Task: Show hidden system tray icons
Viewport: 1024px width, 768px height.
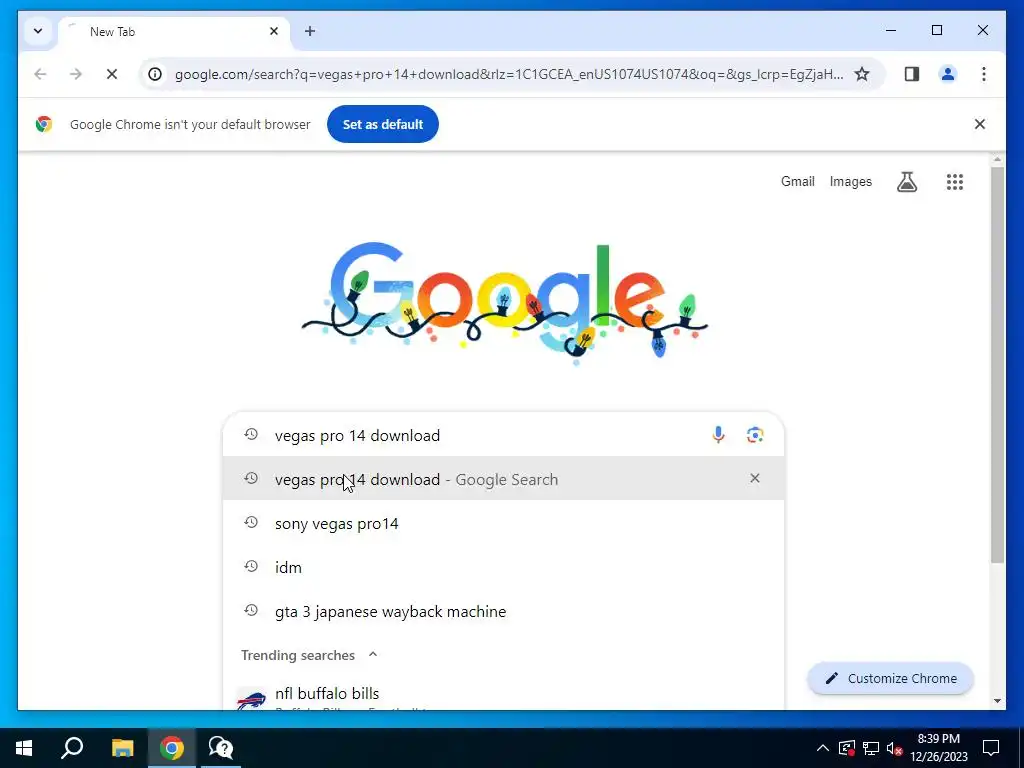Action: pos(823,748)
